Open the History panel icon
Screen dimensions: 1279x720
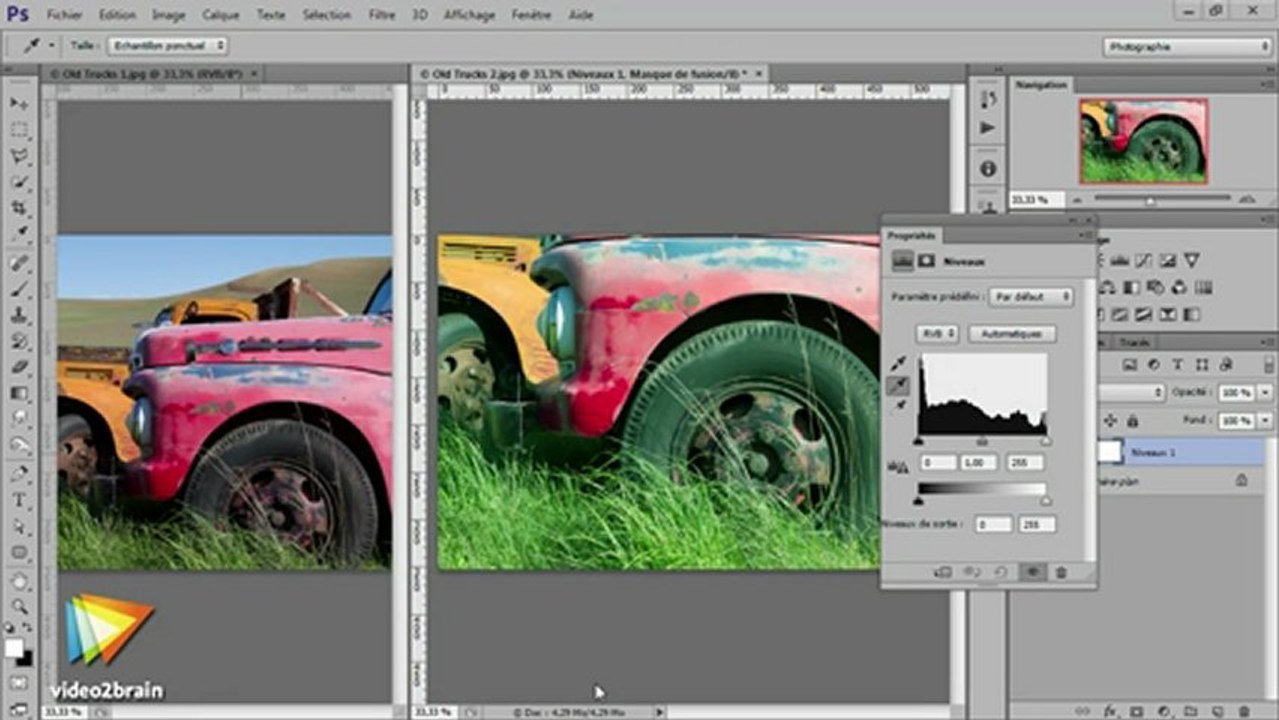[988, 99]
